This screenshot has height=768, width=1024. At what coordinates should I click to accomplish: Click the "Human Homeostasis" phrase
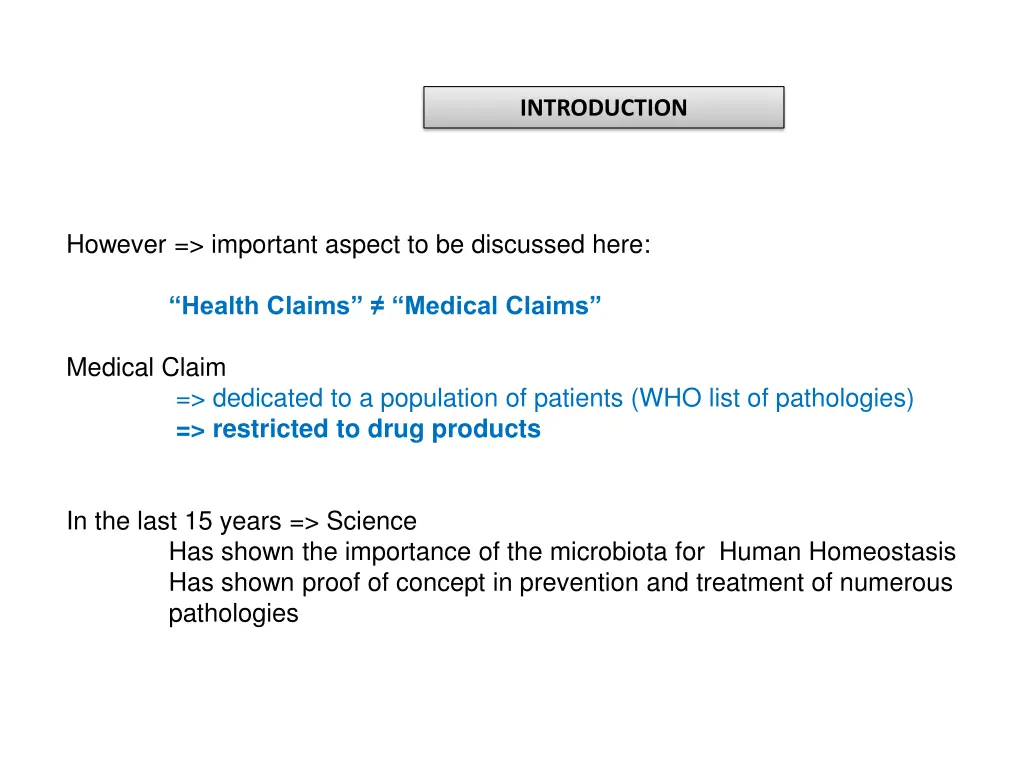click(837, 552)
